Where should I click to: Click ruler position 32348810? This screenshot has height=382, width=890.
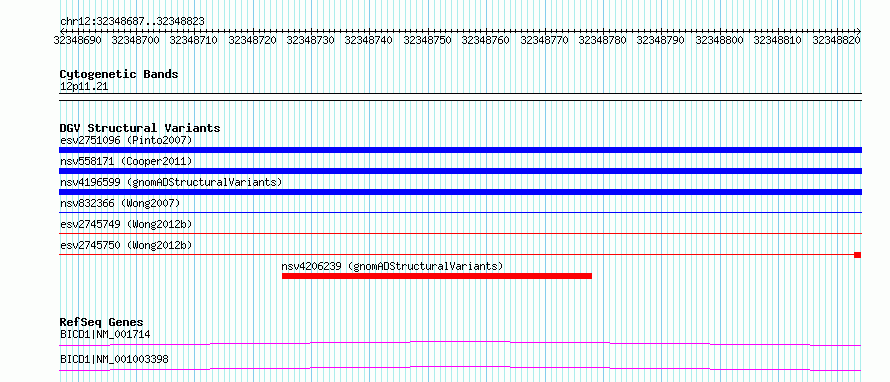(778, 40)
